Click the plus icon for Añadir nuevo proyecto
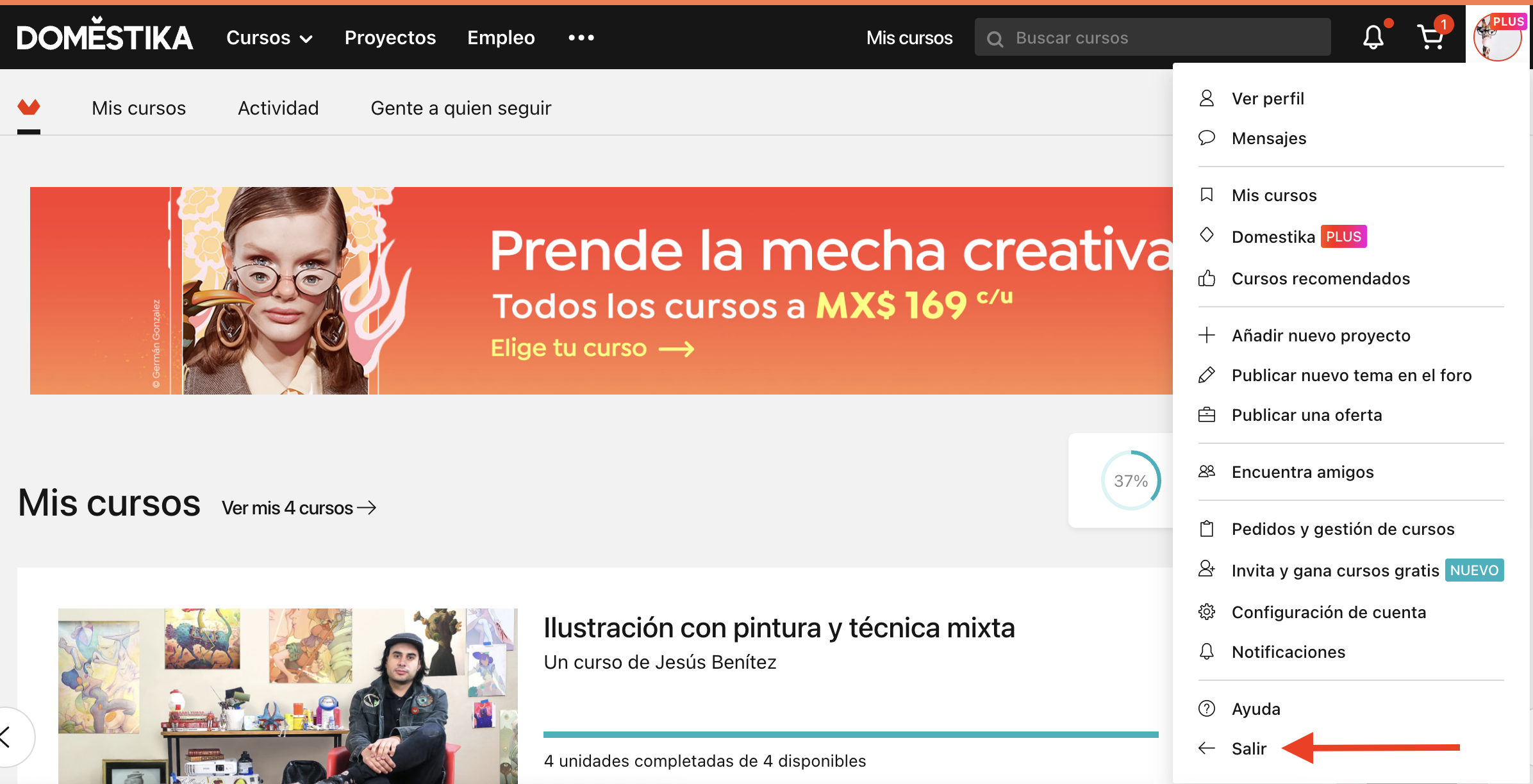1533x784 pixels. (x=1207, y=335)
